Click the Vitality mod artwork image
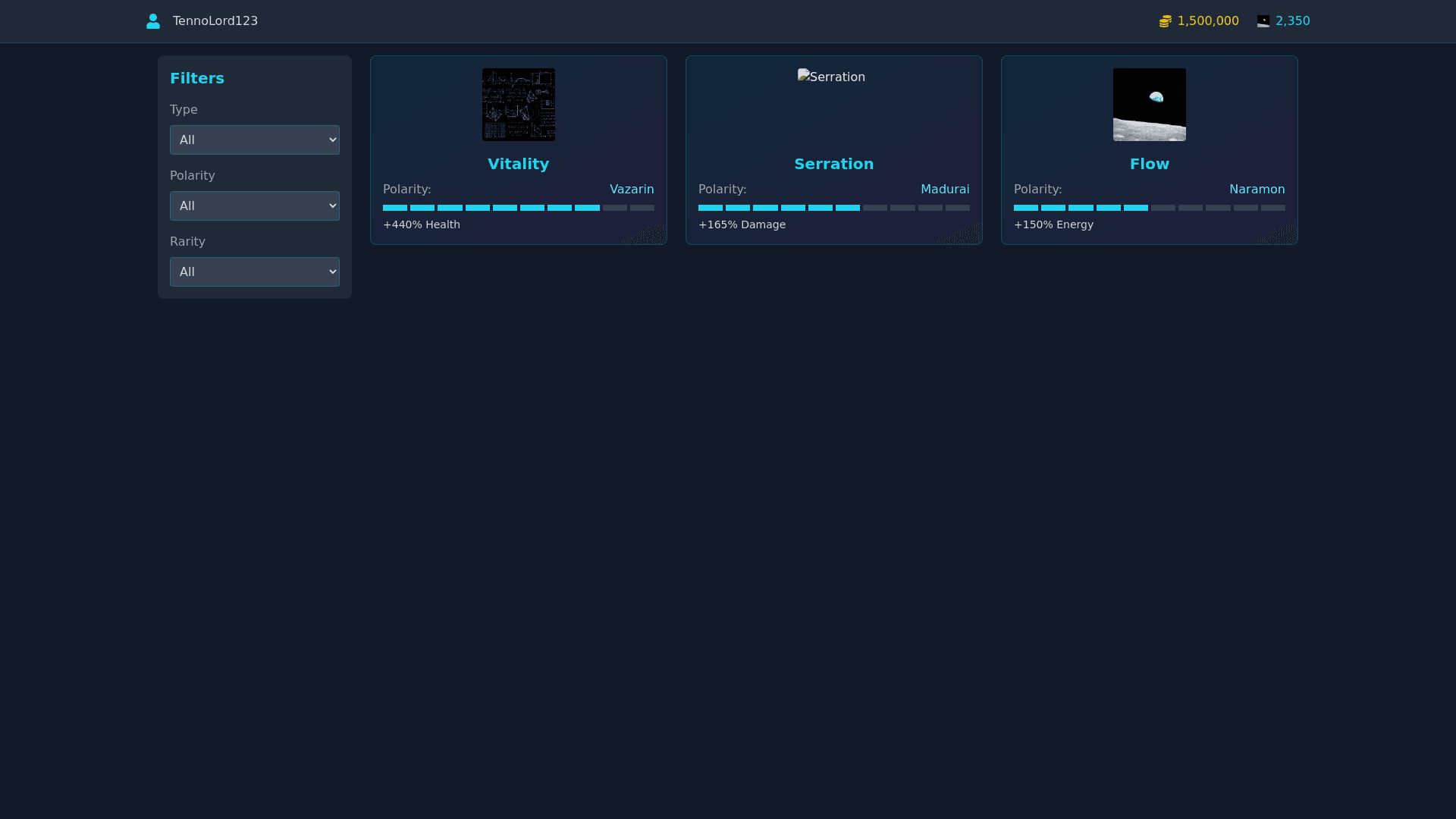 [x=518, y=104]
